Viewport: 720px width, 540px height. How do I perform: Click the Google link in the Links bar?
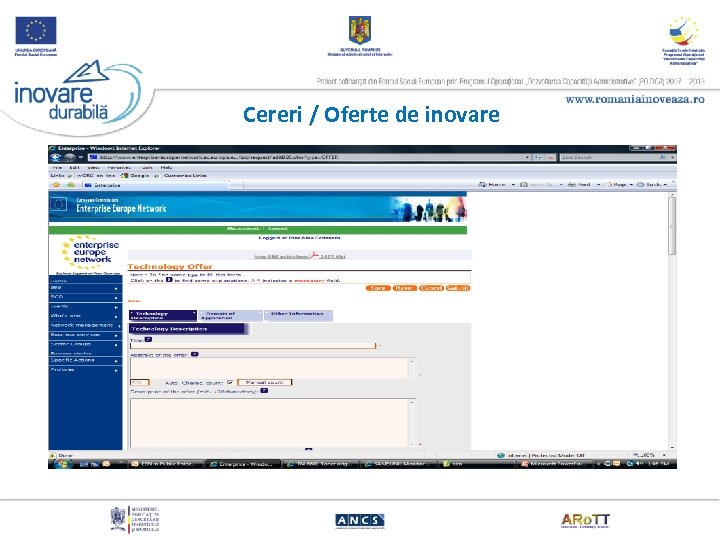(x=135, y=175)
